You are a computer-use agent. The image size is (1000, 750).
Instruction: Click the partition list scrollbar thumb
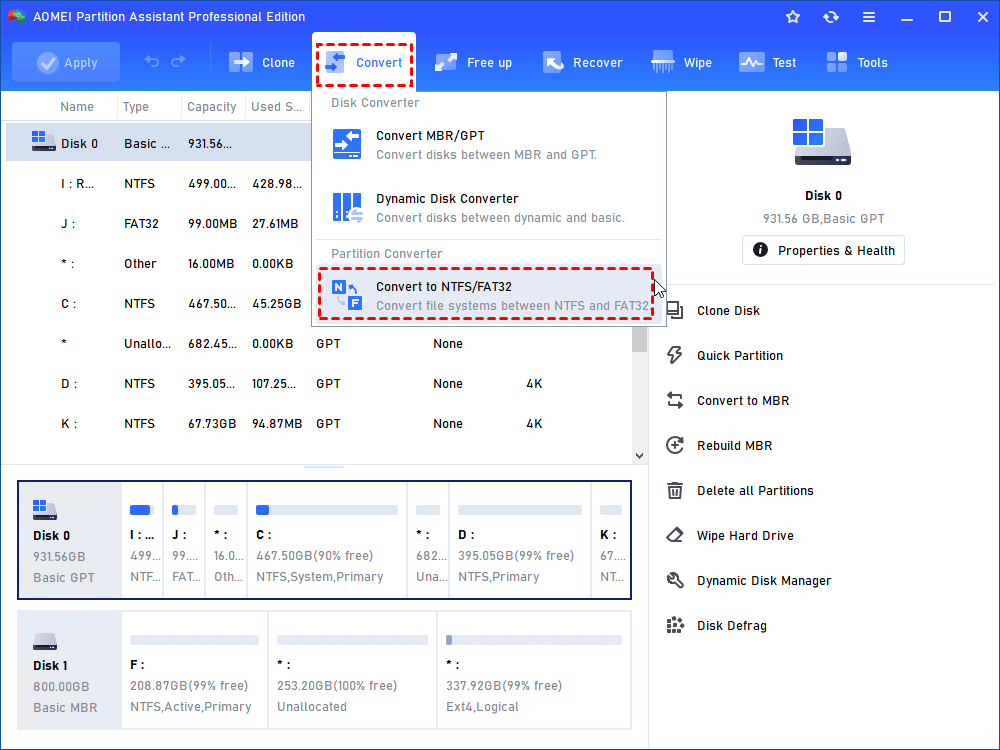(639, 339)
